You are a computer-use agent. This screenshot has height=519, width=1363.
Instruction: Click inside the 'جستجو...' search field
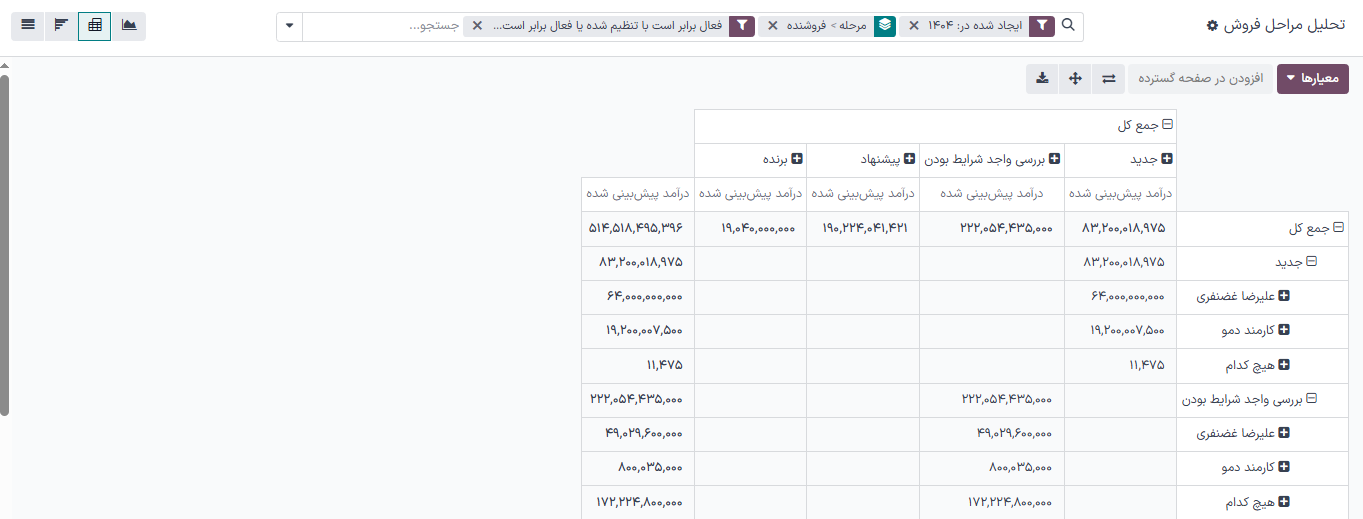point(380,26)
